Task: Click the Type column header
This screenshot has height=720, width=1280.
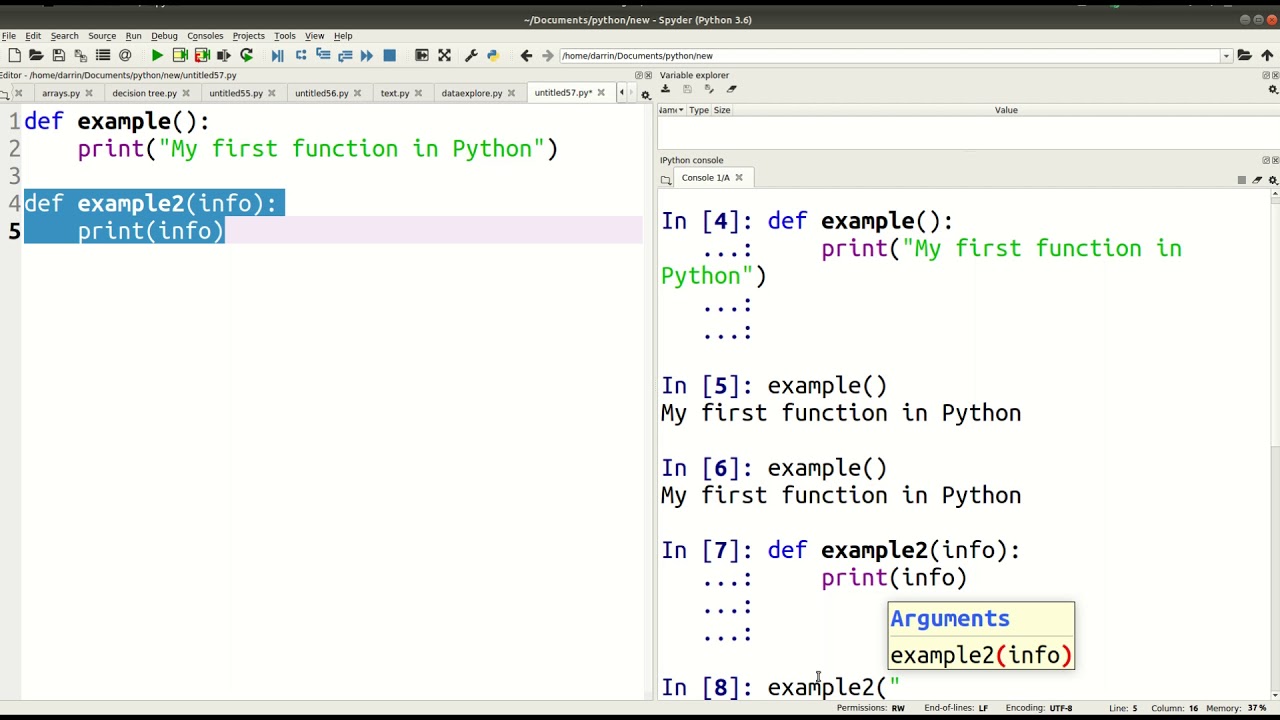Action: click(698, 110)
